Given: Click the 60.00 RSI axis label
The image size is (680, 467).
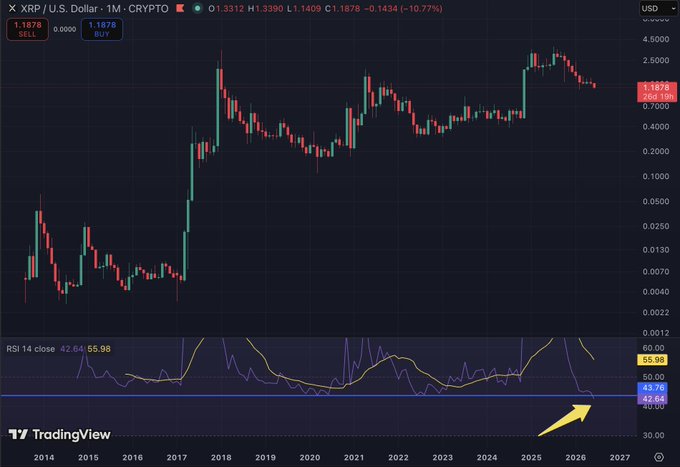Looking at the screenshot, I should coord(653,348).
